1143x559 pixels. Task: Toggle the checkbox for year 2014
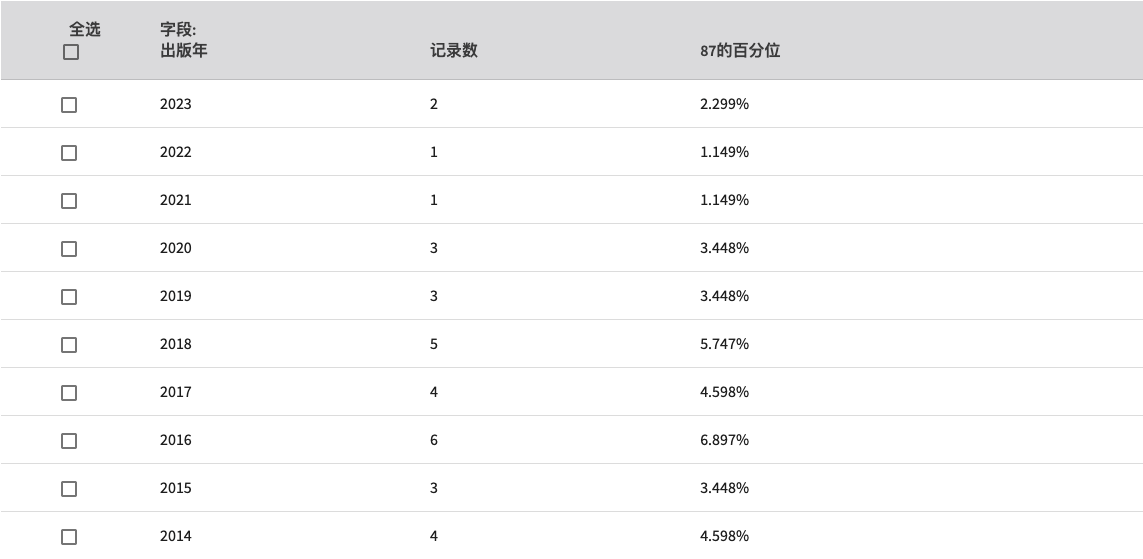(69, 537)
